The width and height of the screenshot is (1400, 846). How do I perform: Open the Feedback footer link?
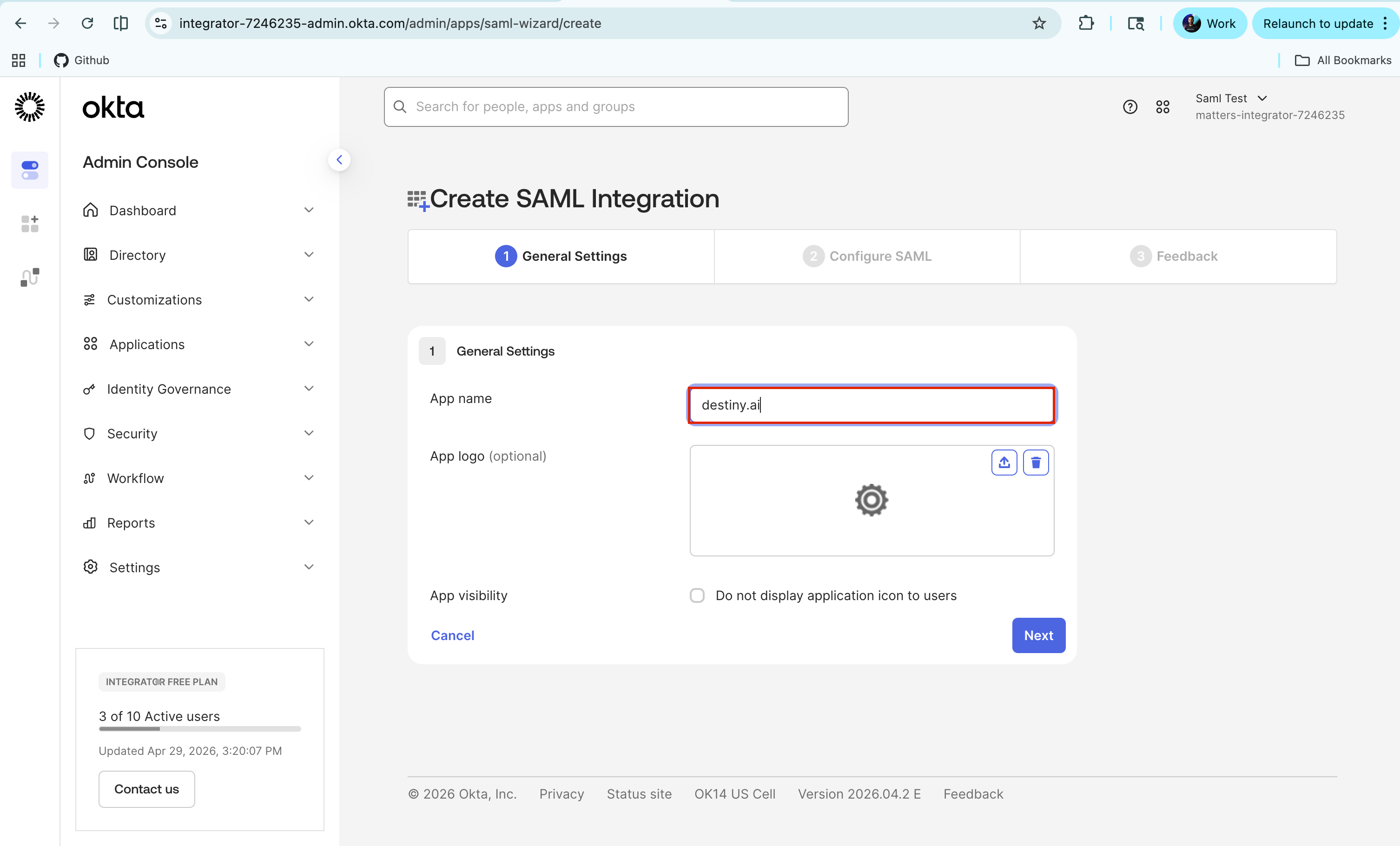(973, 794)
